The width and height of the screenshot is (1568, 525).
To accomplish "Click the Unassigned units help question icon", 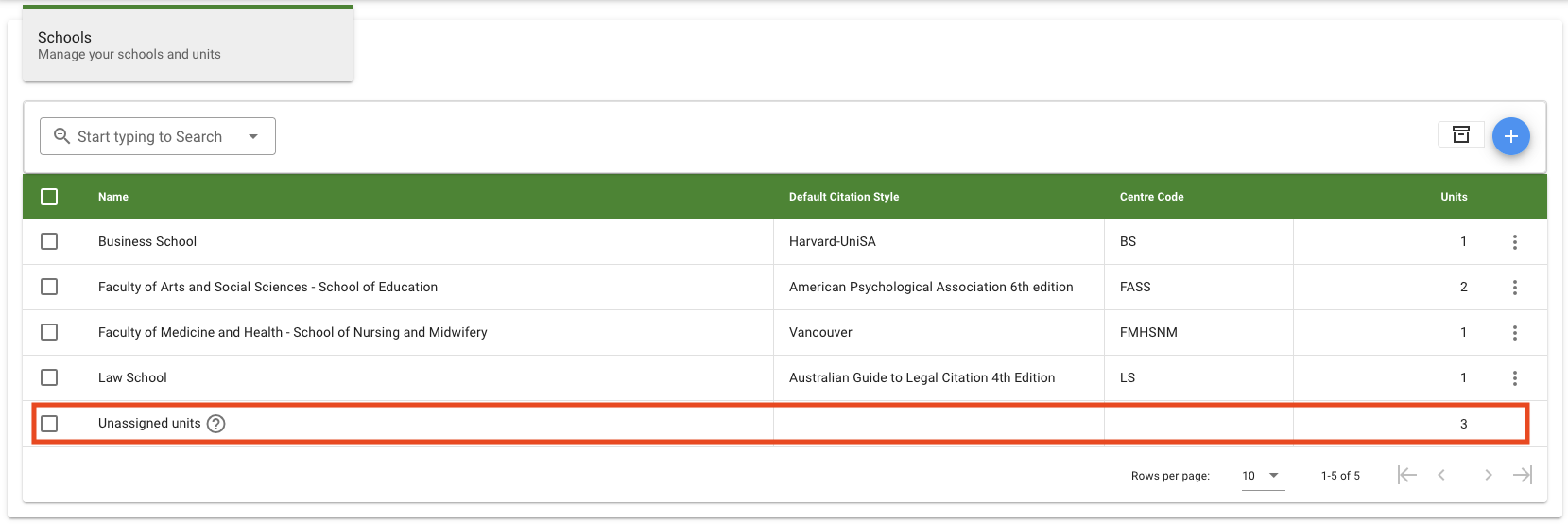I will click(x=216, y=424).
